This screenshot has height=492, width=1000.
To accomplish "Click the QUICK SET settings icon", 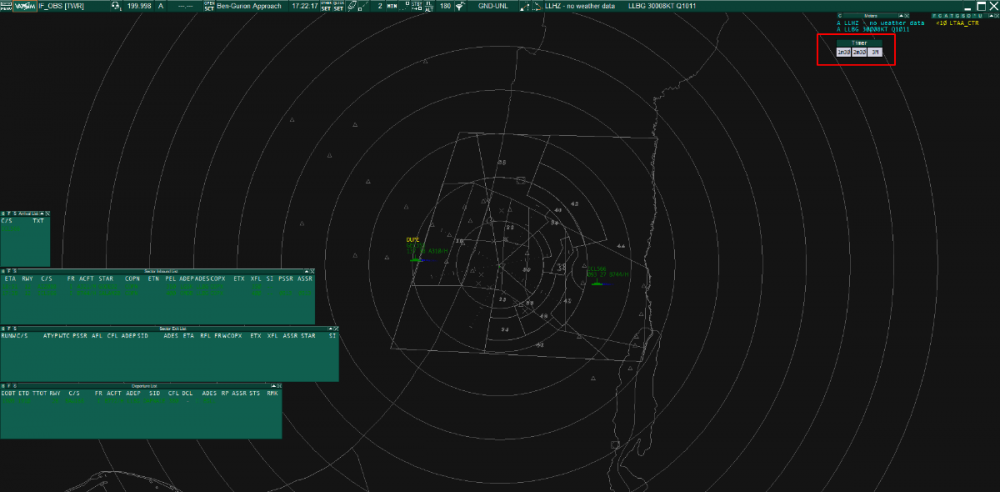I will click(338, 5).
